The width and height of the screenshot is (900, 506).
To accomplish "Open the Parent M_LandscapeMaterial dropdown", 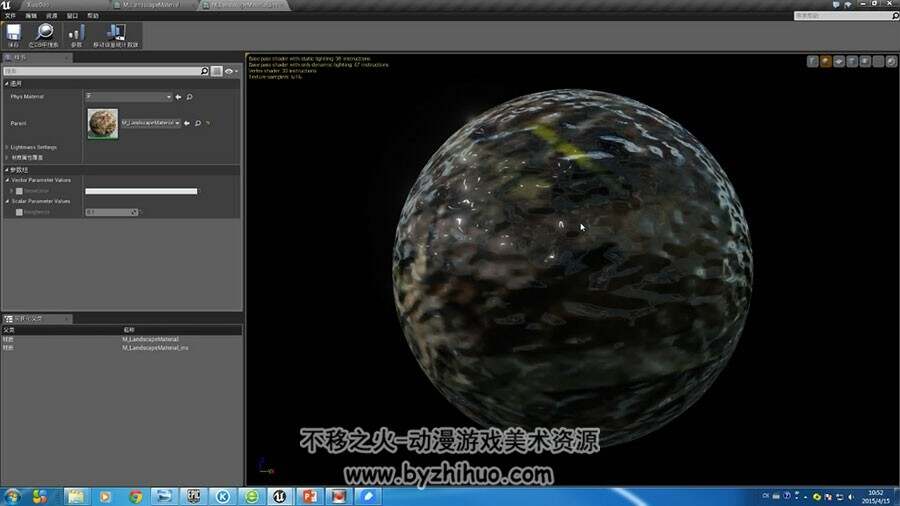I will coord(150,123).
